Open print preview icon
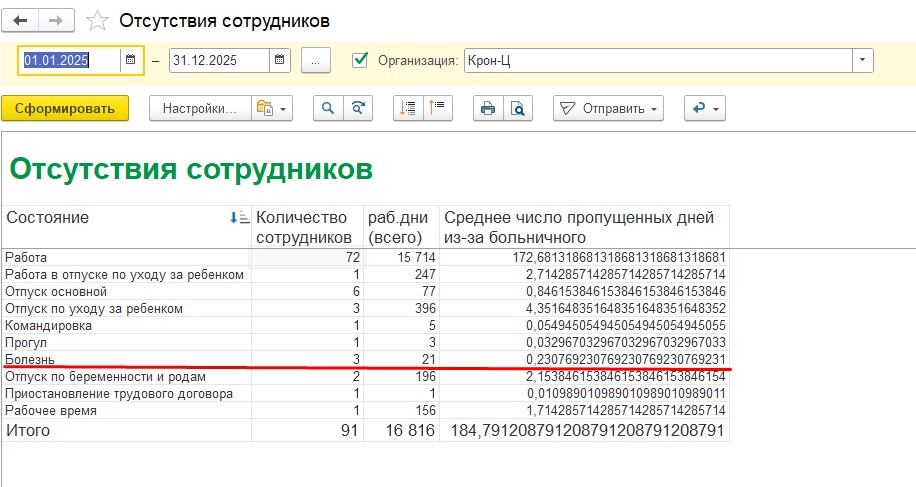 click(x=518, y=109)
